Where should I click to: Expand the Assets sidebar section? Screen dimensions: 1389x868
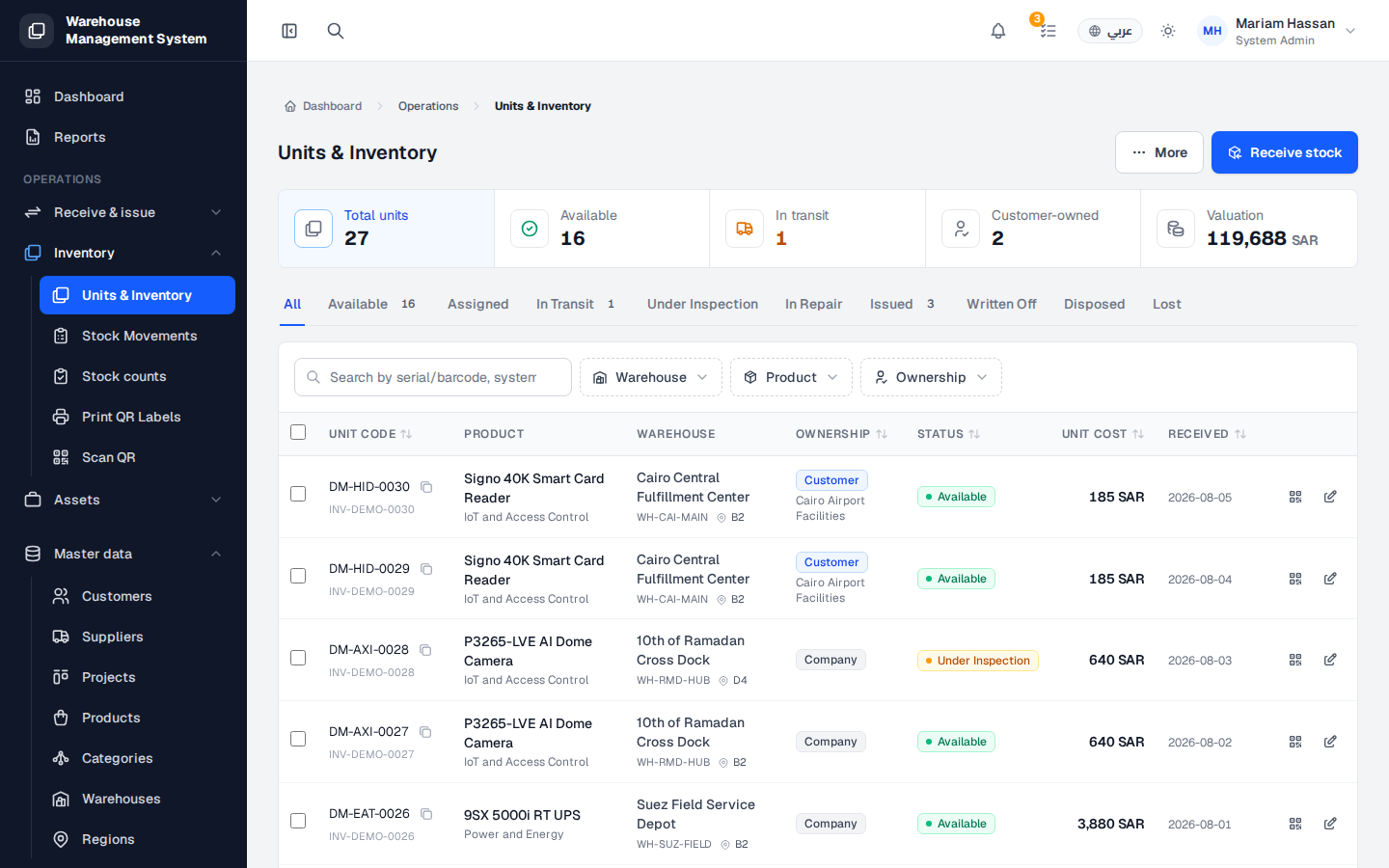click(x=123, y=500)
